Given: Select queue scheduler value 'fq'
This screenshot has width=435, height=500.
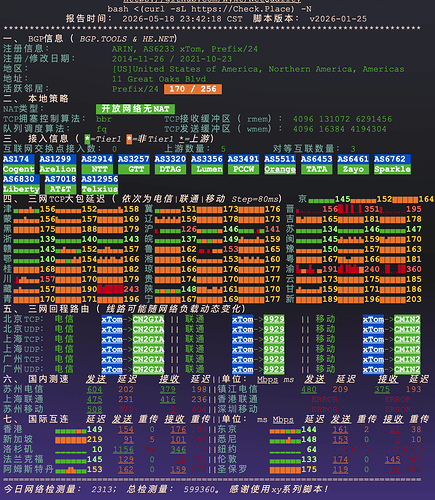Looking at the screenshot, I should [101, 129].
